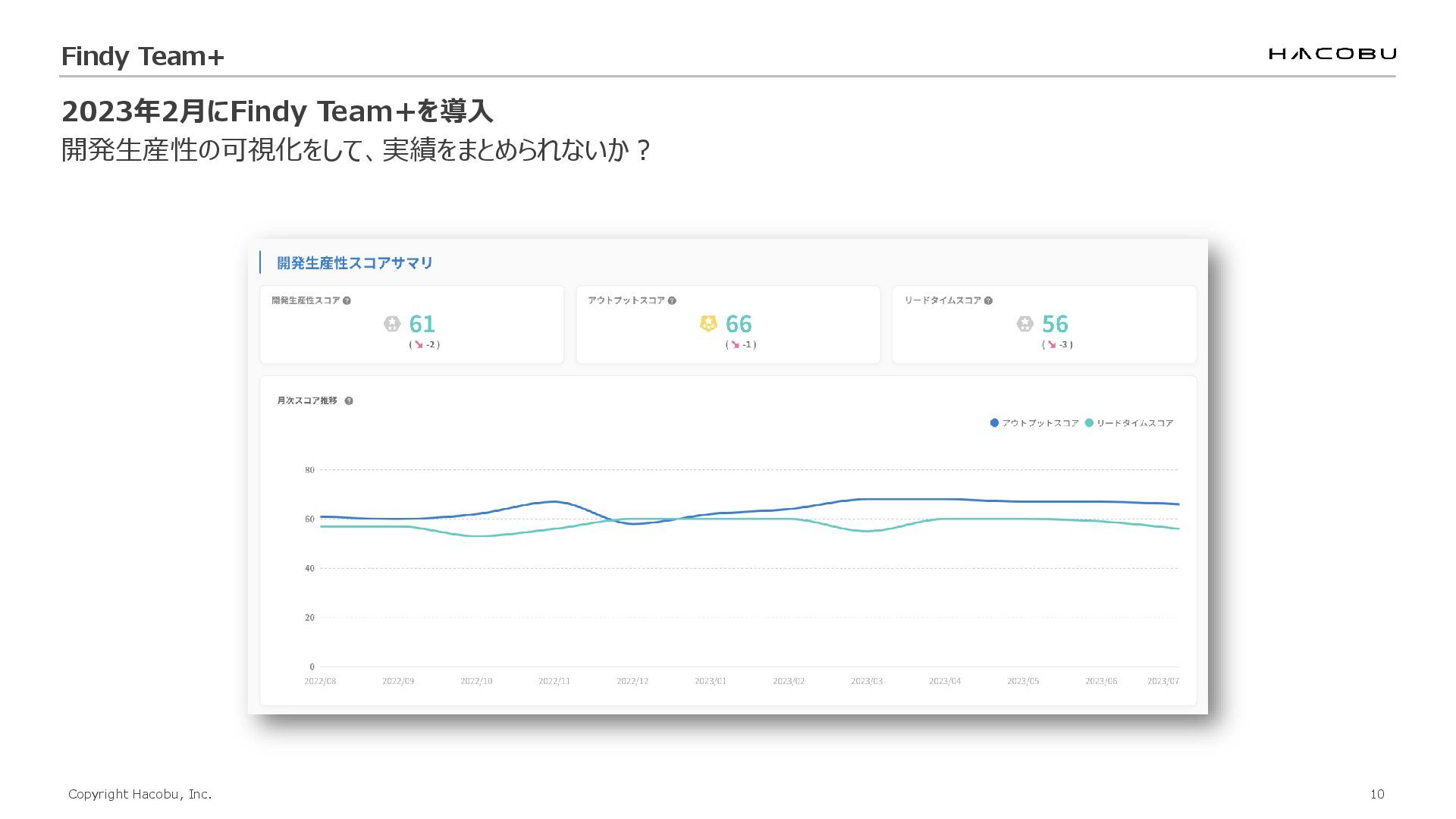The image size is (1456, 819).
Task: Click the x-axis label 2023/04
Action: tap(945, 681)
